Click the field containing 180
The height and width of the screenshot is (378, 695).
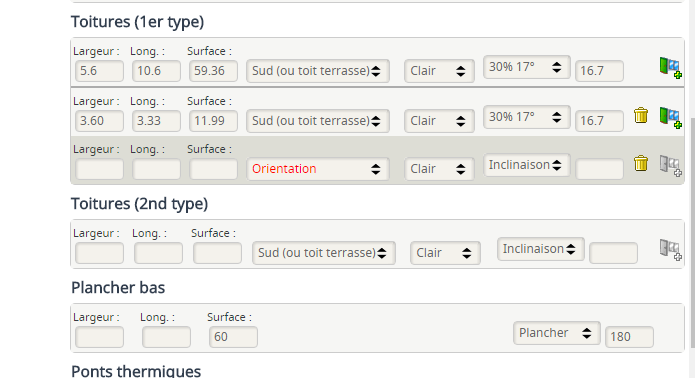[x=629, y=337]
